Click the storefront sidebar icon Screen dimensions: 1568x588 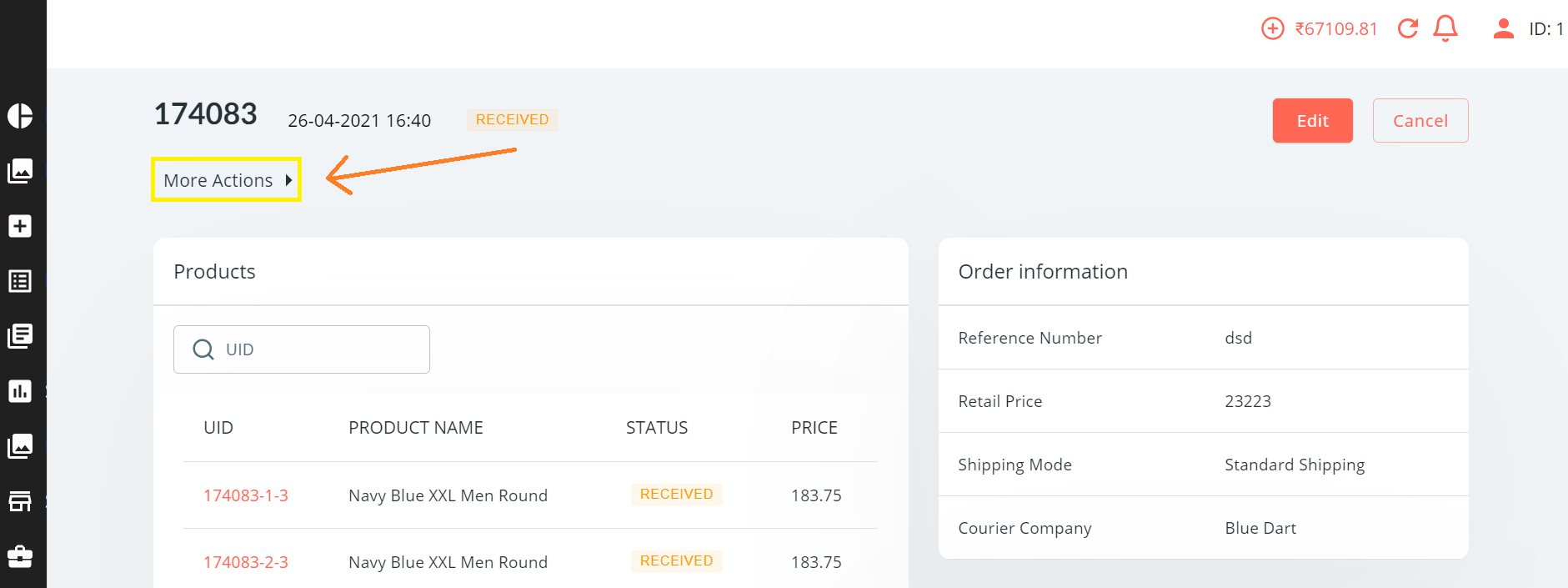click(x=20, y=501)
